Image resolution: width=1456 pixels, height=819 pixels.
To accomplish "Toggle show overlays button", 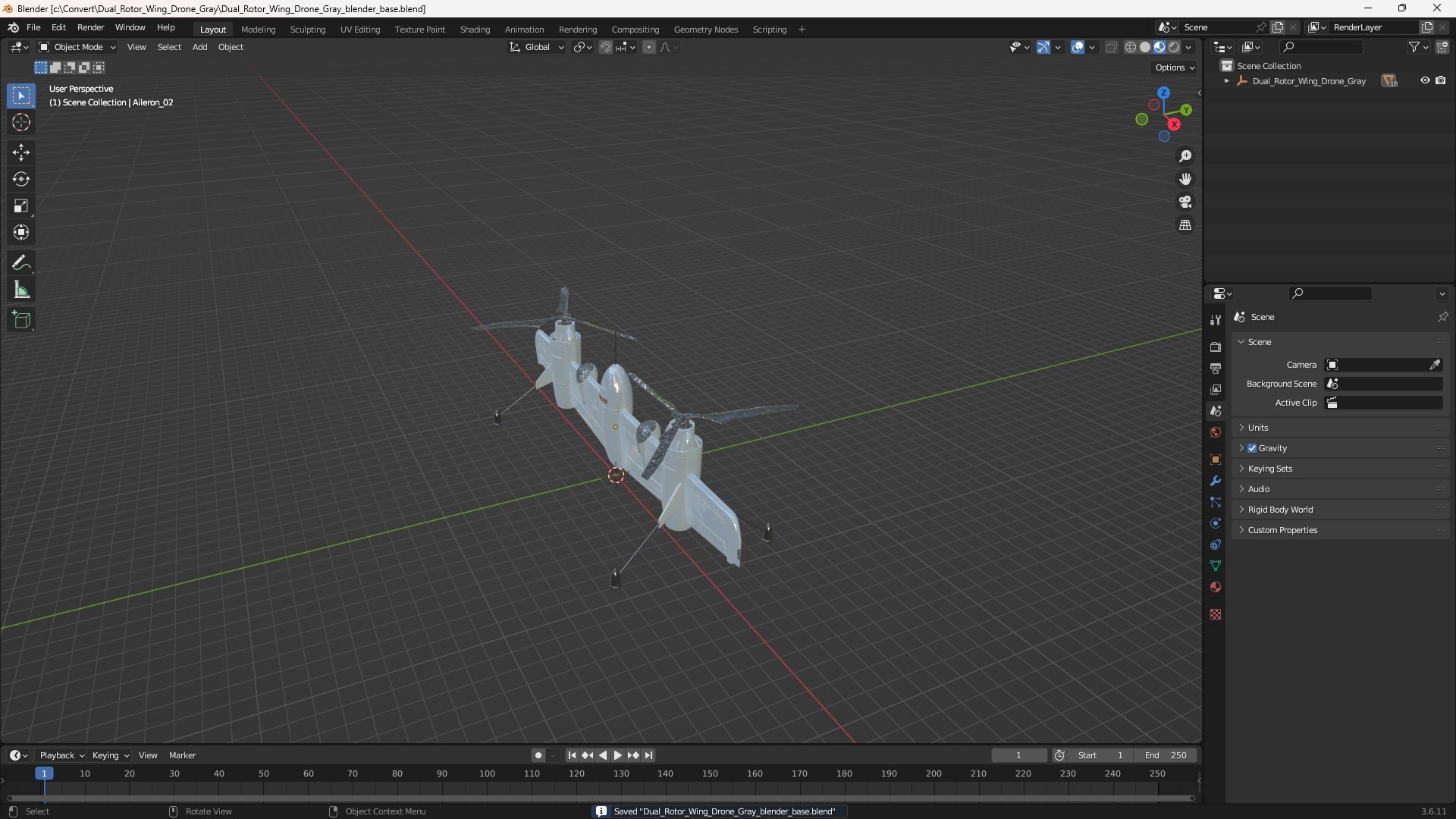I will click(1078, 47).
